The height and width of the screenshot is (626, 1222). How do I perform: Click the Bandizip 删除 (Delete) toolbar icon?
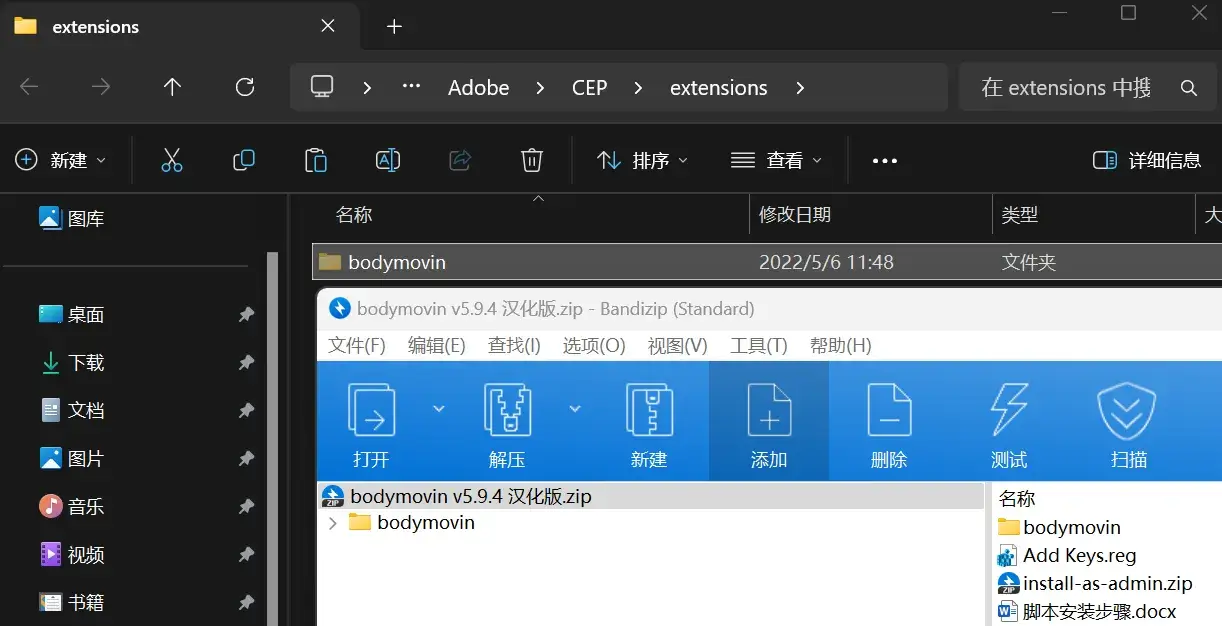click(x=889, y=410)
